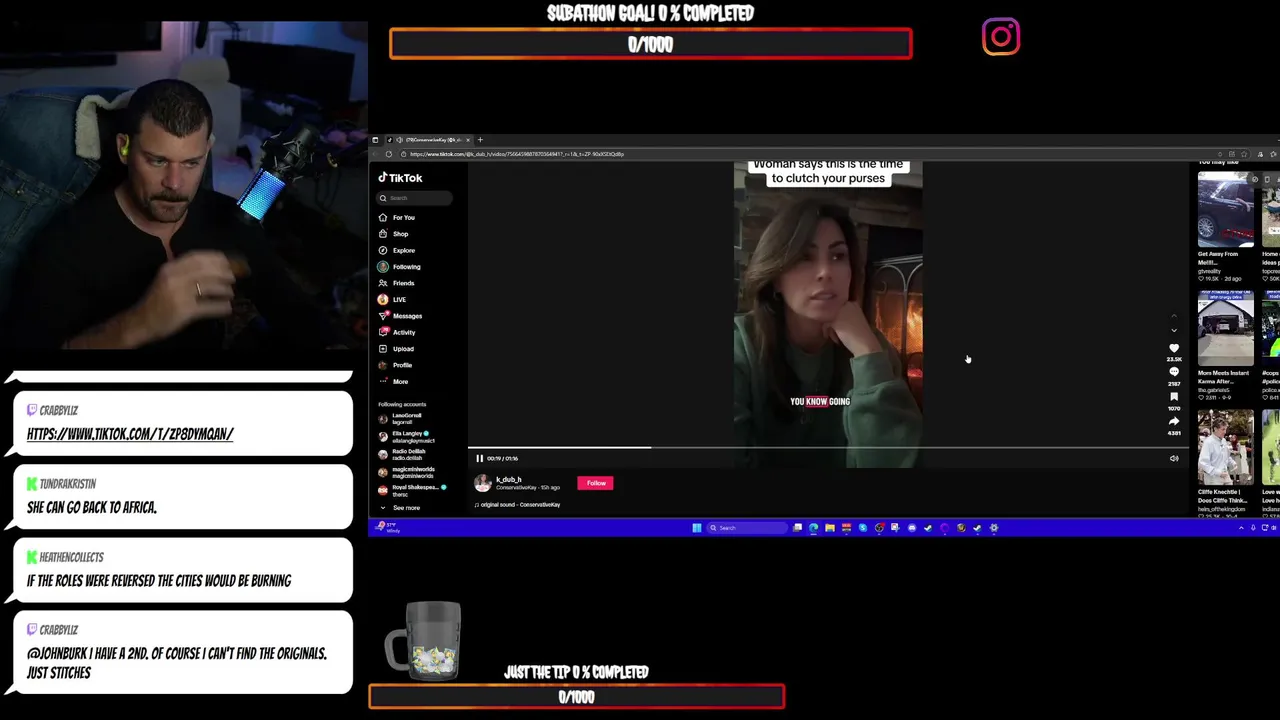Open the weather widget on taskbar
The image size is (1280, 720).
[388, 528]
